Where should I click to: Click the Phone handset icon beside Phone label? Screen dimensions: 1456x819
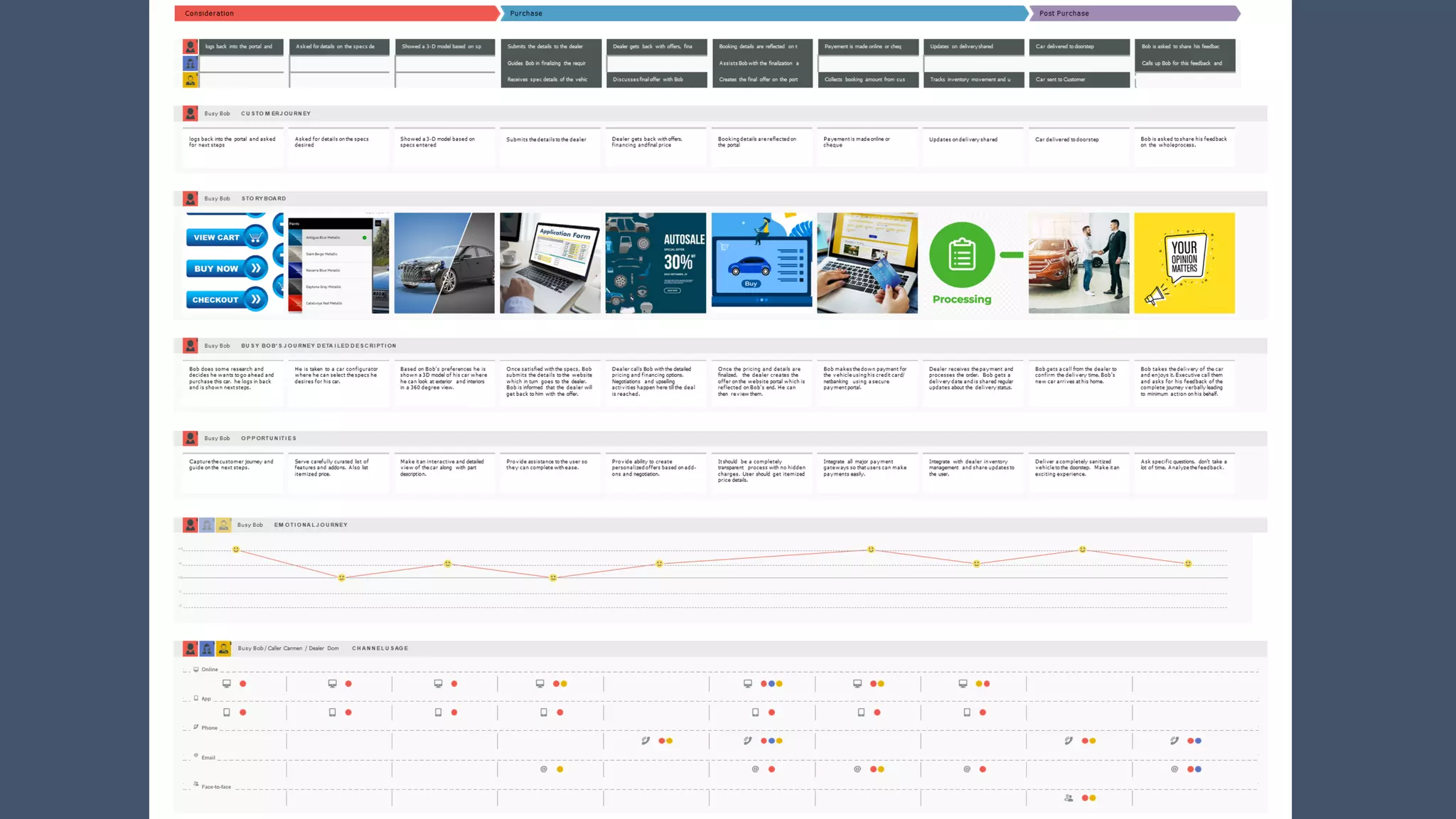click(196, 727)
